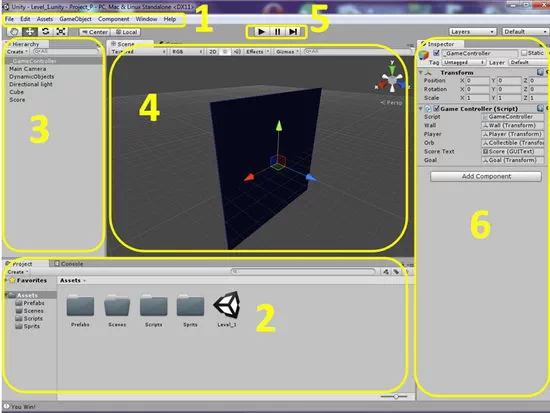
Task: Click the Game Controller script icon
Action: pos(428,109)
